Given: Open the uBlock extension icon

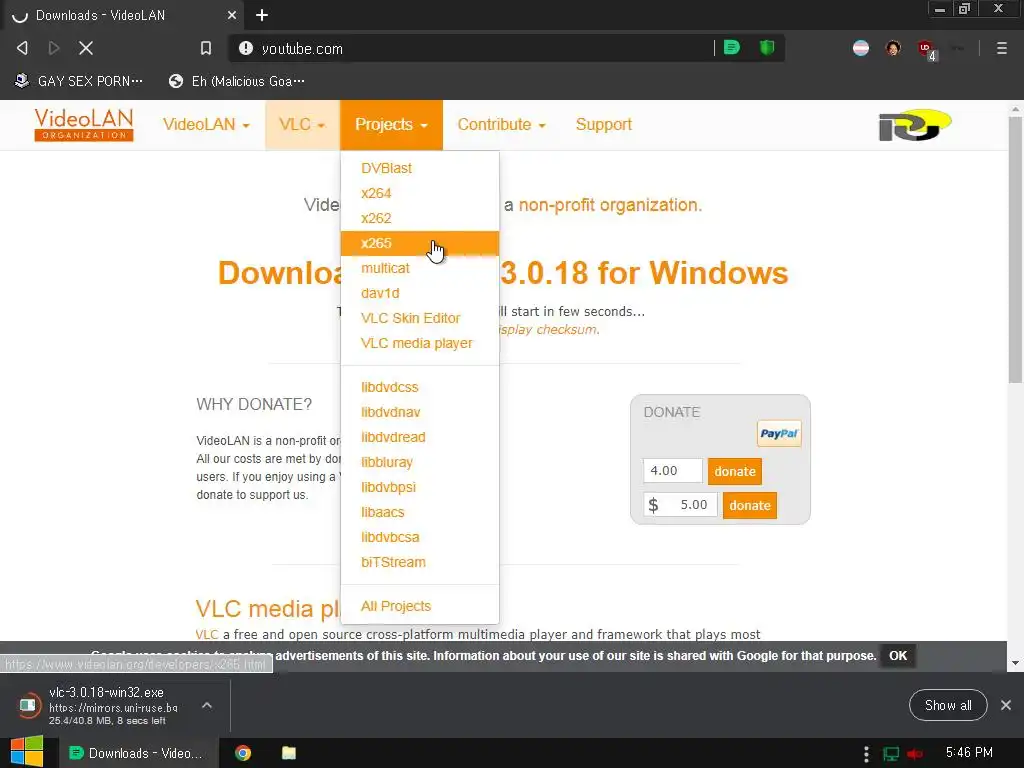Looking at the screenshot, I should tap(926, 49).
